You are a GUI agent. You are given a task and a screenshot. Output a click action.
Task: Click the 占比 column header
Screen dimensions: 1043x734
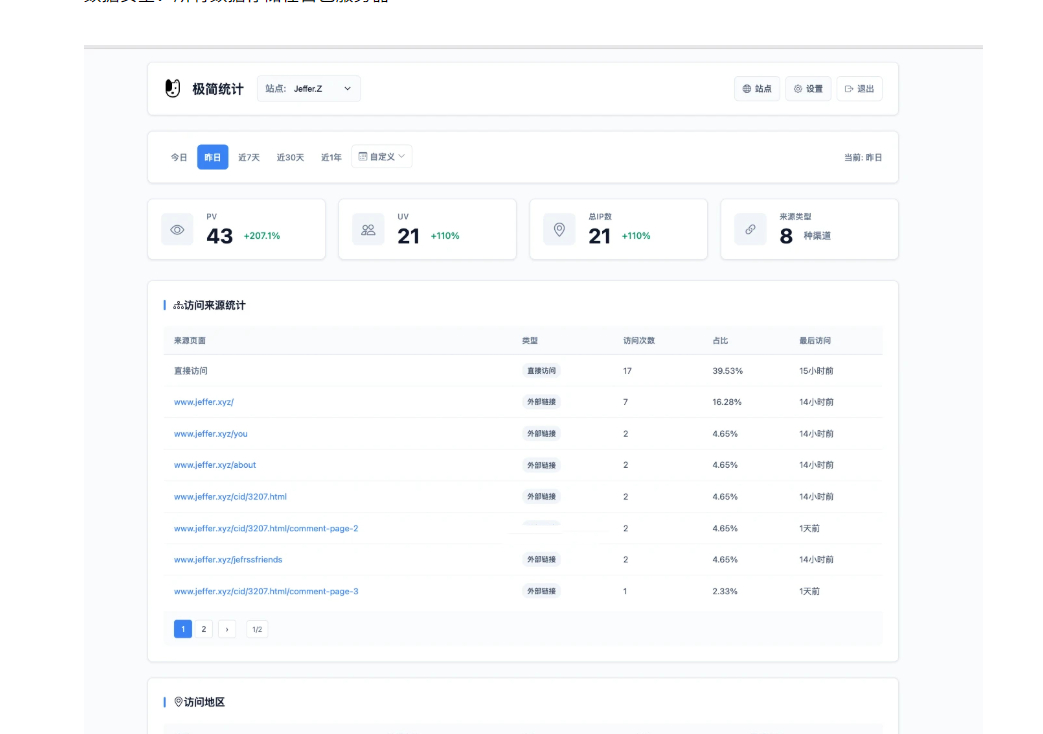coord(720,340)
